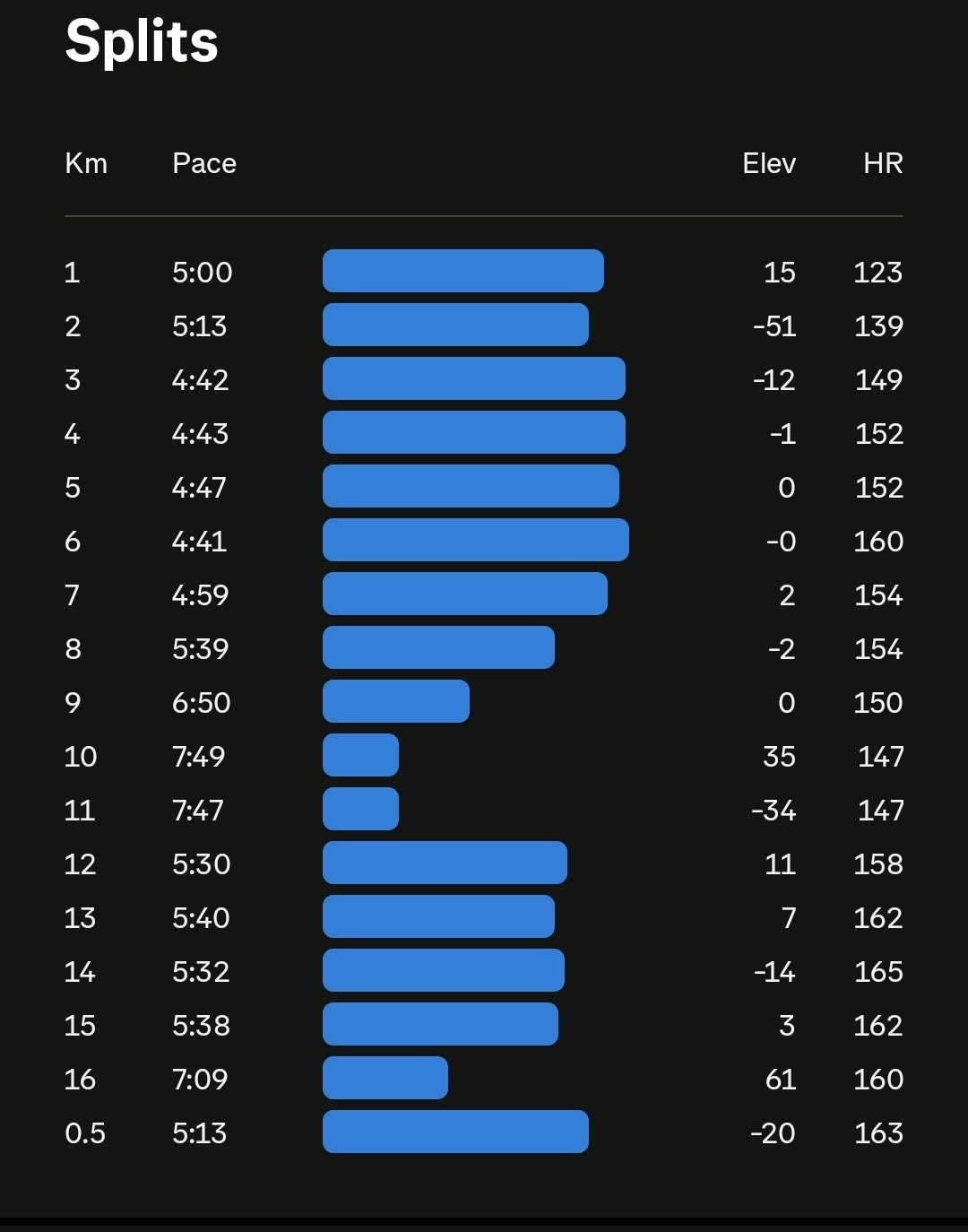Click the 5:40 pace in kilometer 13

tap(202, 918)
